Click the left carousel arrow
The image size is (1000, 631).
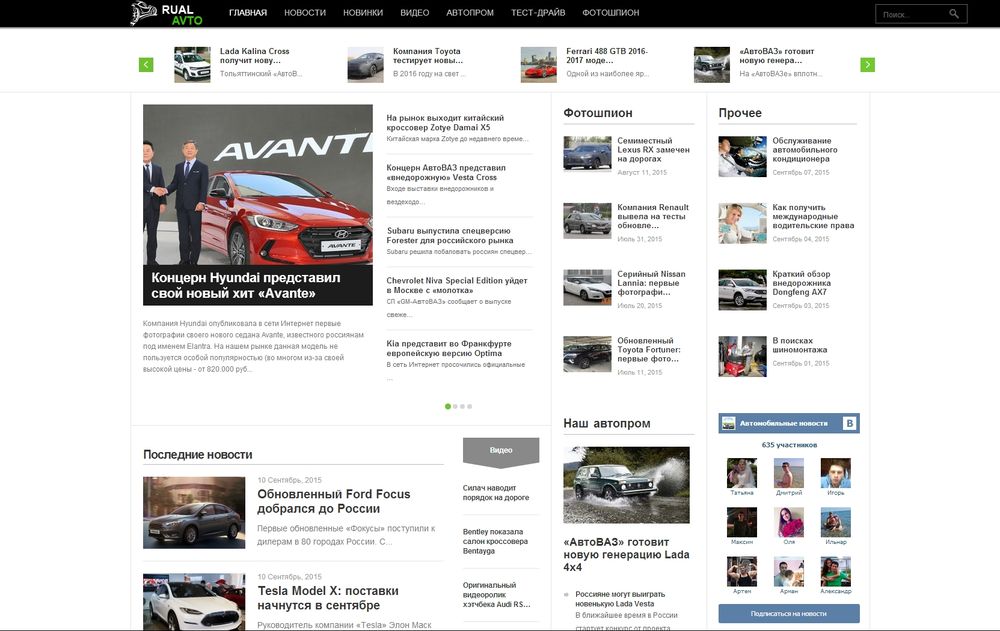(x=146, y=64)
